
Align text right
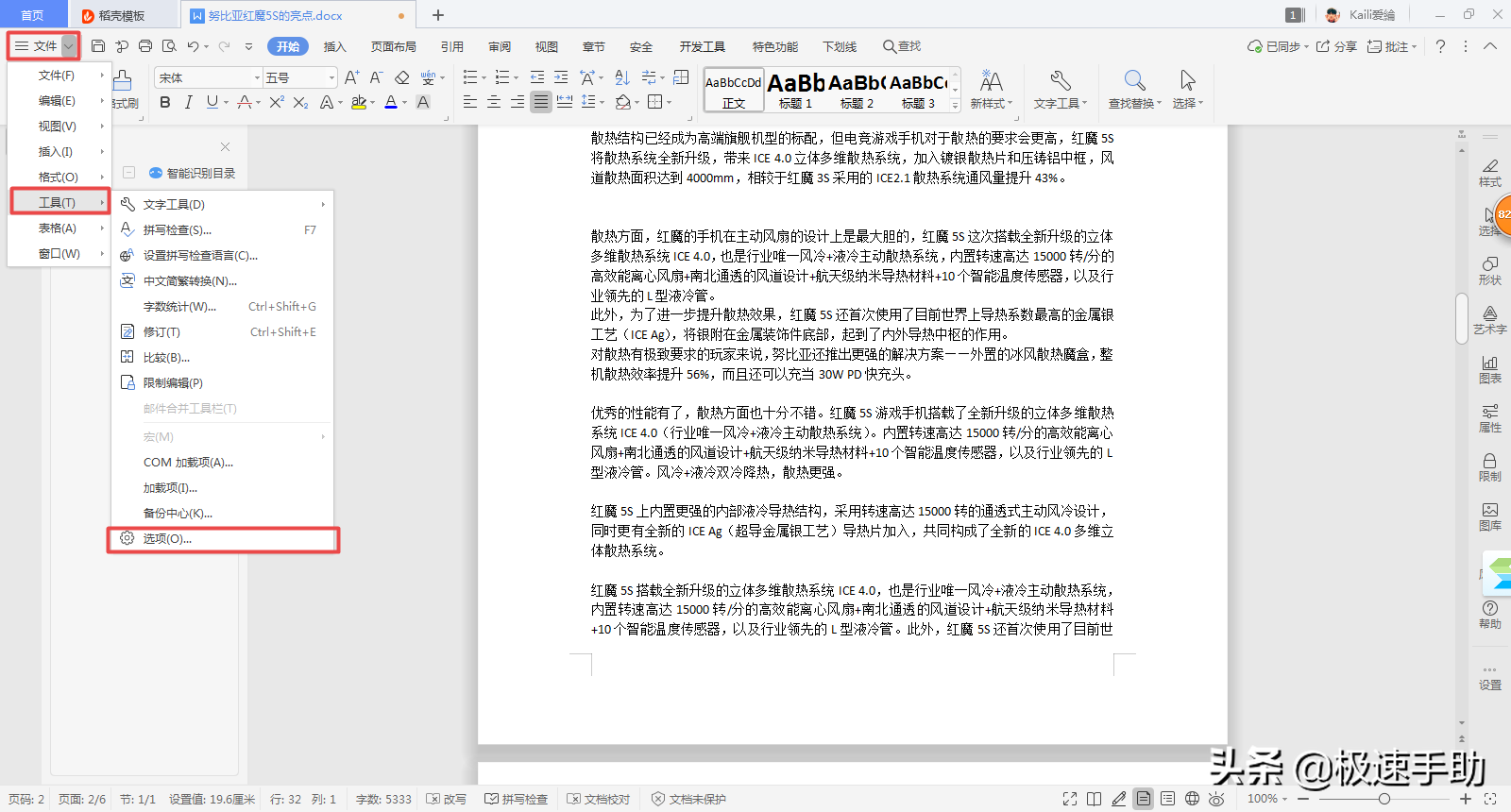point(518,102)
